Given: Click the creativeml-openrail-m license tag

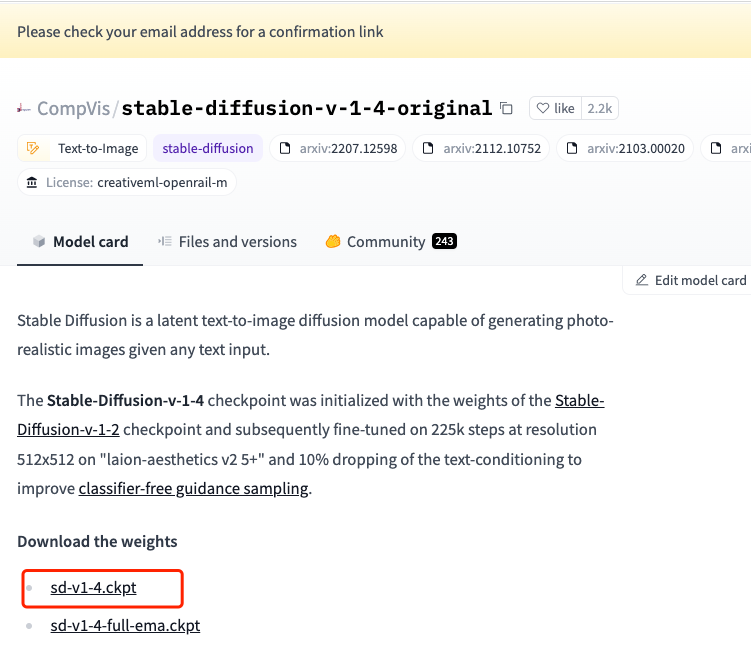Looking at the screenshot, I should pos(162,182).
